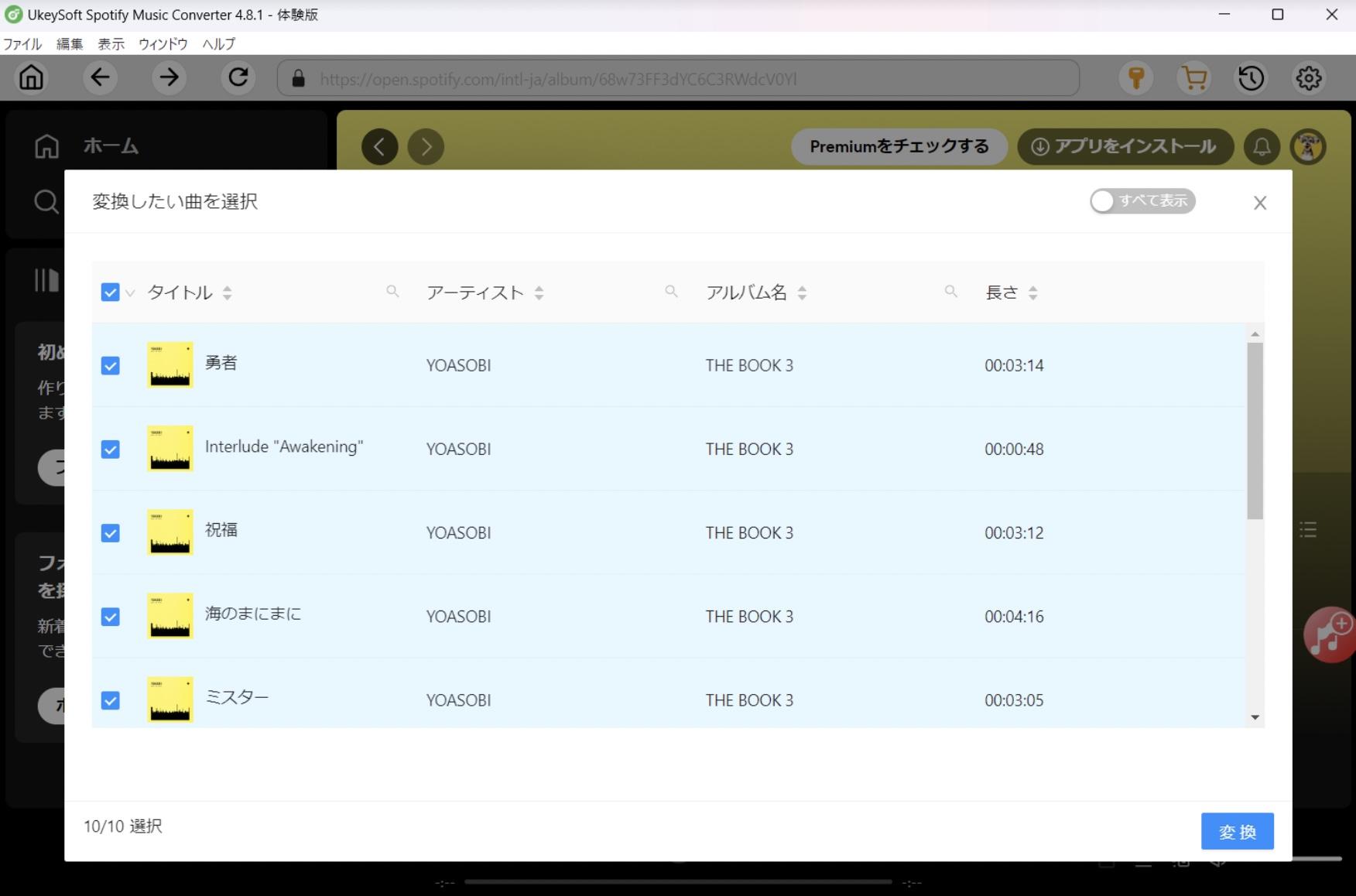Image resolution: width=1356 pixels, height=896 pixels.
Task: Open the ヘルプ menu
Action: tap(218, 44)
